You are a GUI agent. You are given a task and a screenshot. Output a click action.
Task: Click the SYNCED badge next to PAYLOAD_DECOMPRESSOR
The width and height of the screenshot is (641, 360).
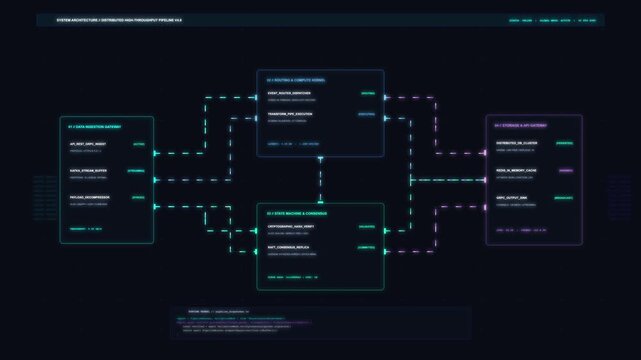[138, 197]
